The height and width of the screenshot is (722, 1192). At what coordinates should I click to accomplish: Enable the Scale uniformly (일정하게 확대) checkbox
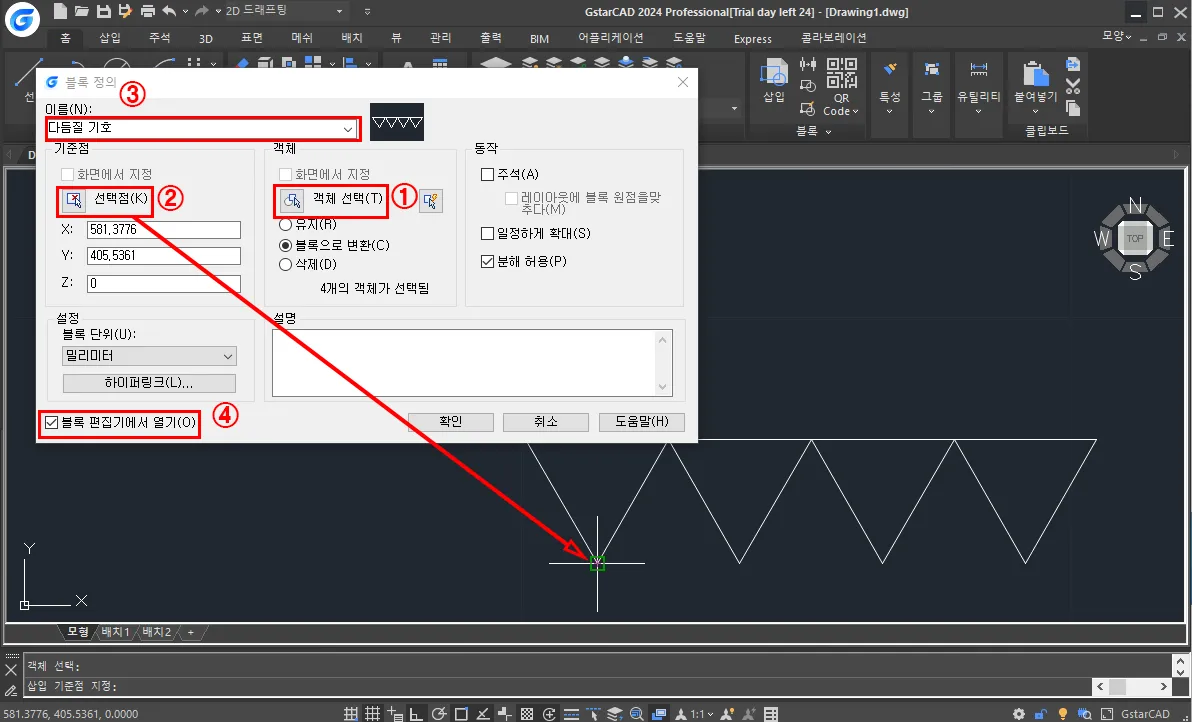488,233
